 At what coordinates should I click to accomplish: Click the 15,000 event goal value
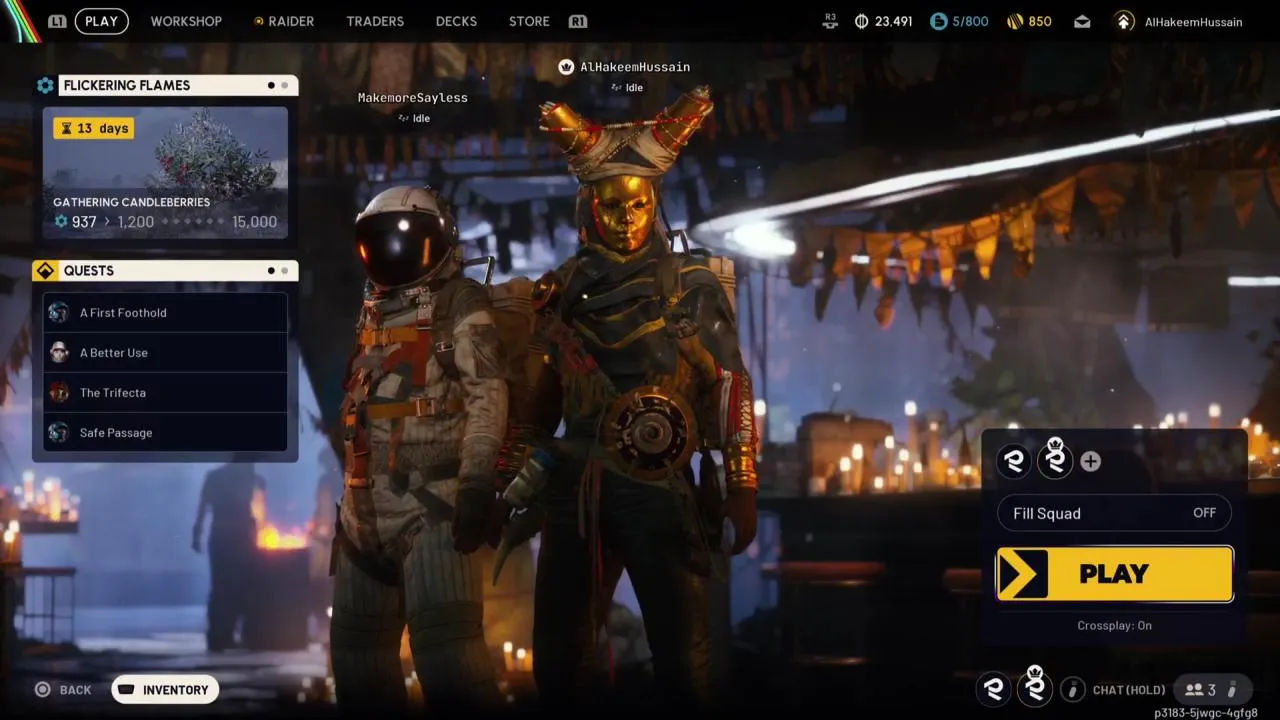[x=254, y=222]
